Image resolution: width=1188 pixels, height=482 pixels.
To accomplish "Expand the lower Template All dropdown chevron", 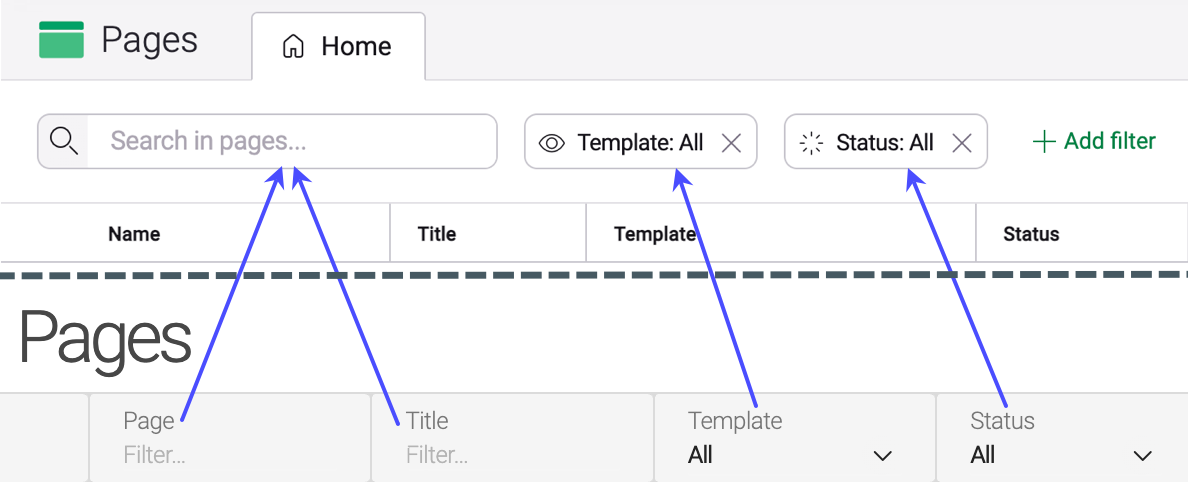I will click(882, 456).
